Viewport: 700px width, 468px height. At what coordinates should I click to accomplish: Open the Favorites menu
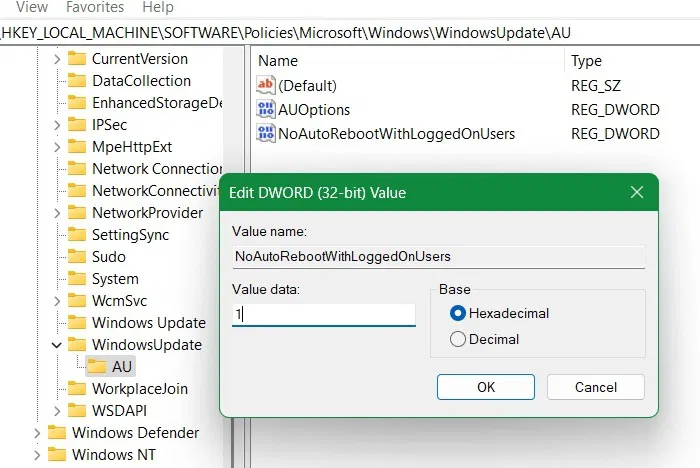[x=95, y=7]
